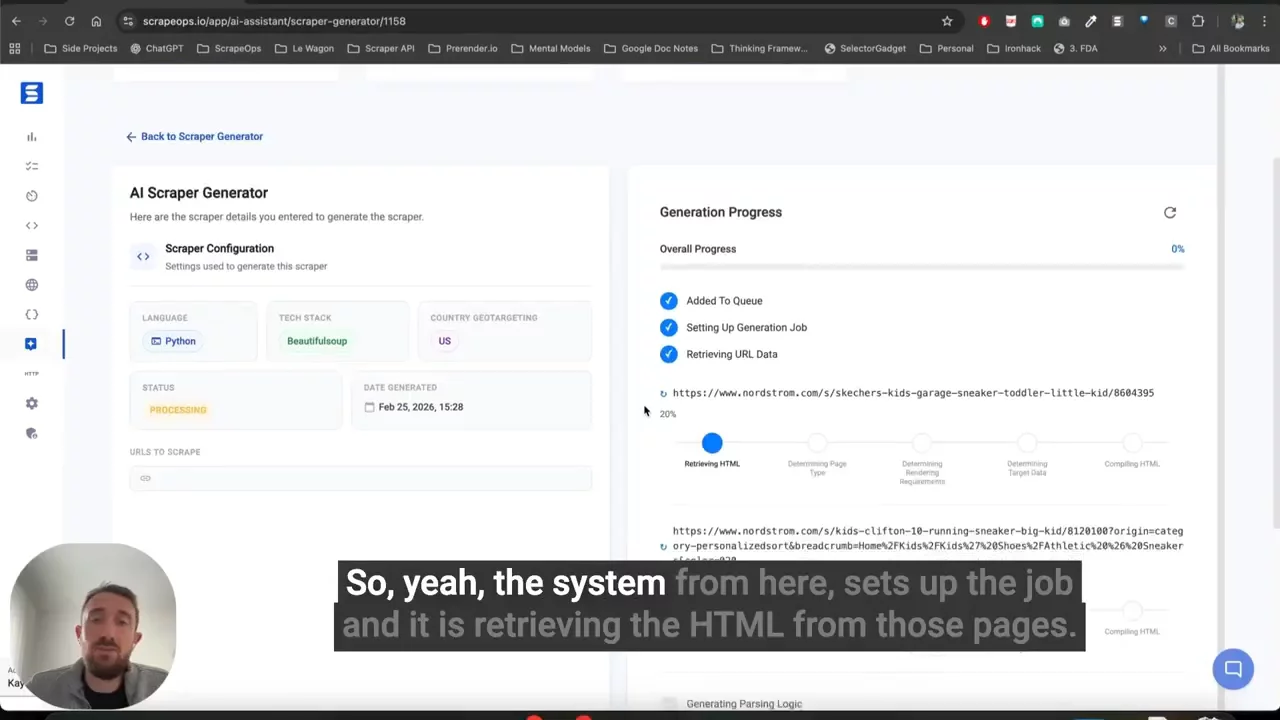Screen dimensions: 1280x720
Task: Go to browser home page
Action: tap(96, 21)
